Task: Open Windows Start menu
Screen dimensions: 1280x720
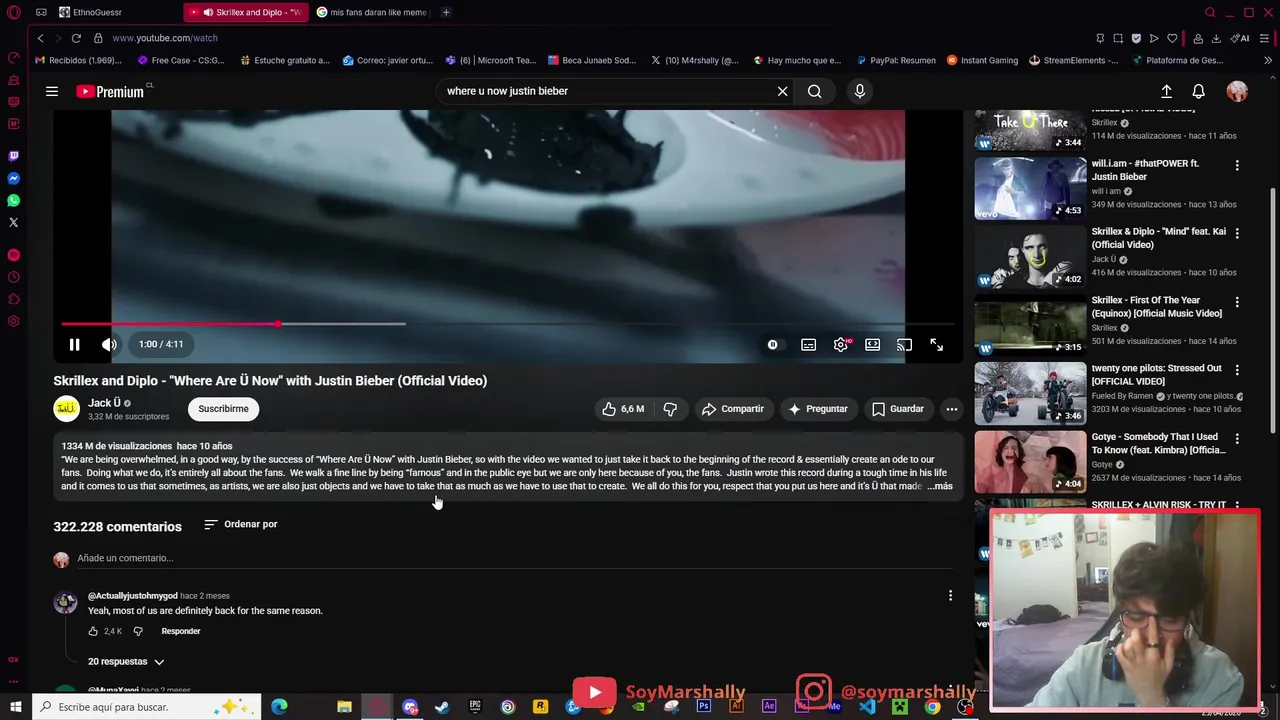Action: (15, 707)
